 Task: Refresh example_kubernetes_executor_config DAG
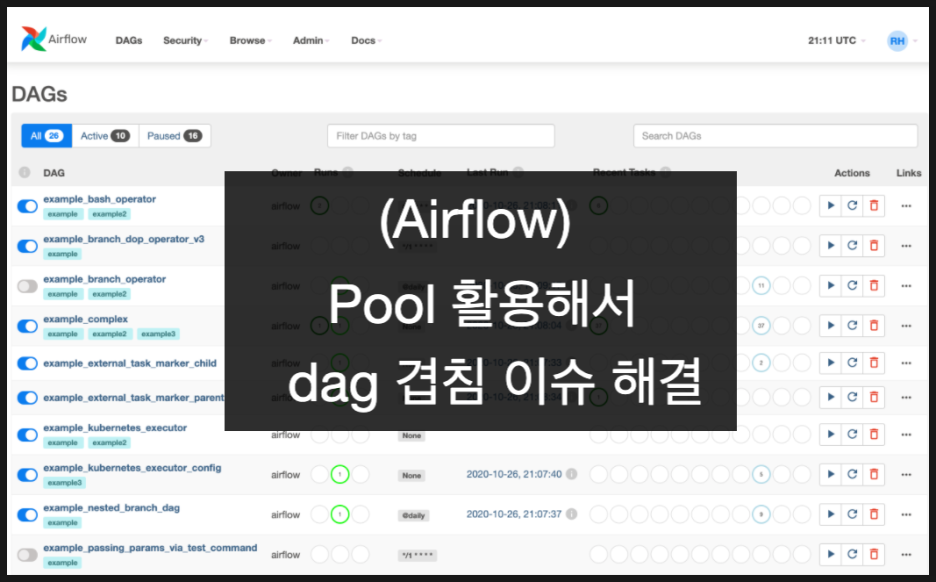click(x=852, y=475)
